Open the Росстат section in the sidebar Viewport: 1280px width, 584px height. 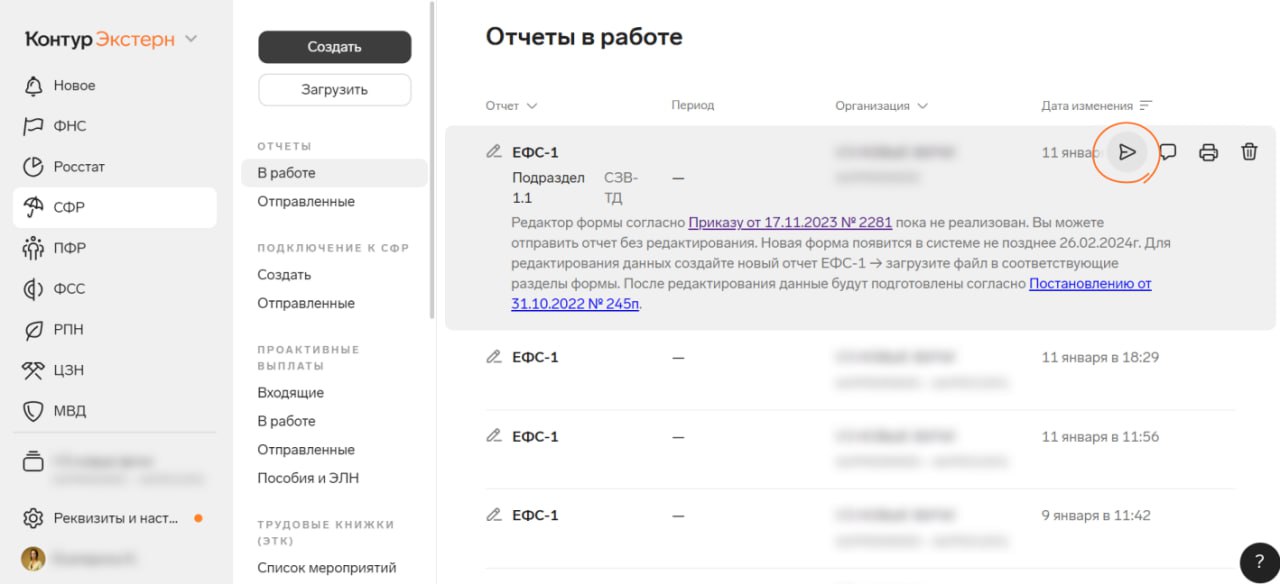tap(79, 167)
